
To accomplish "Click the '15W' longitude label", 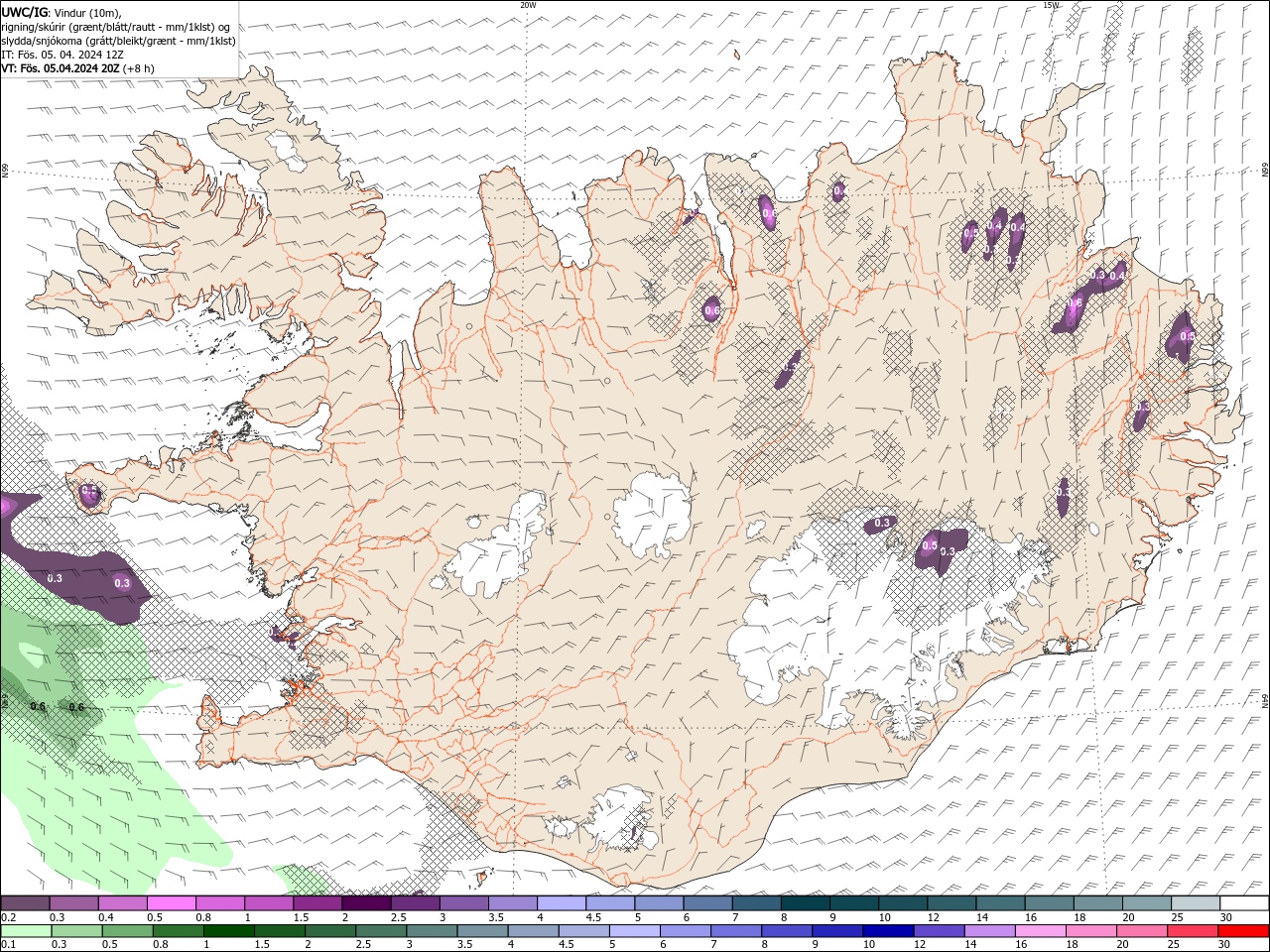I will point(1051,5).
